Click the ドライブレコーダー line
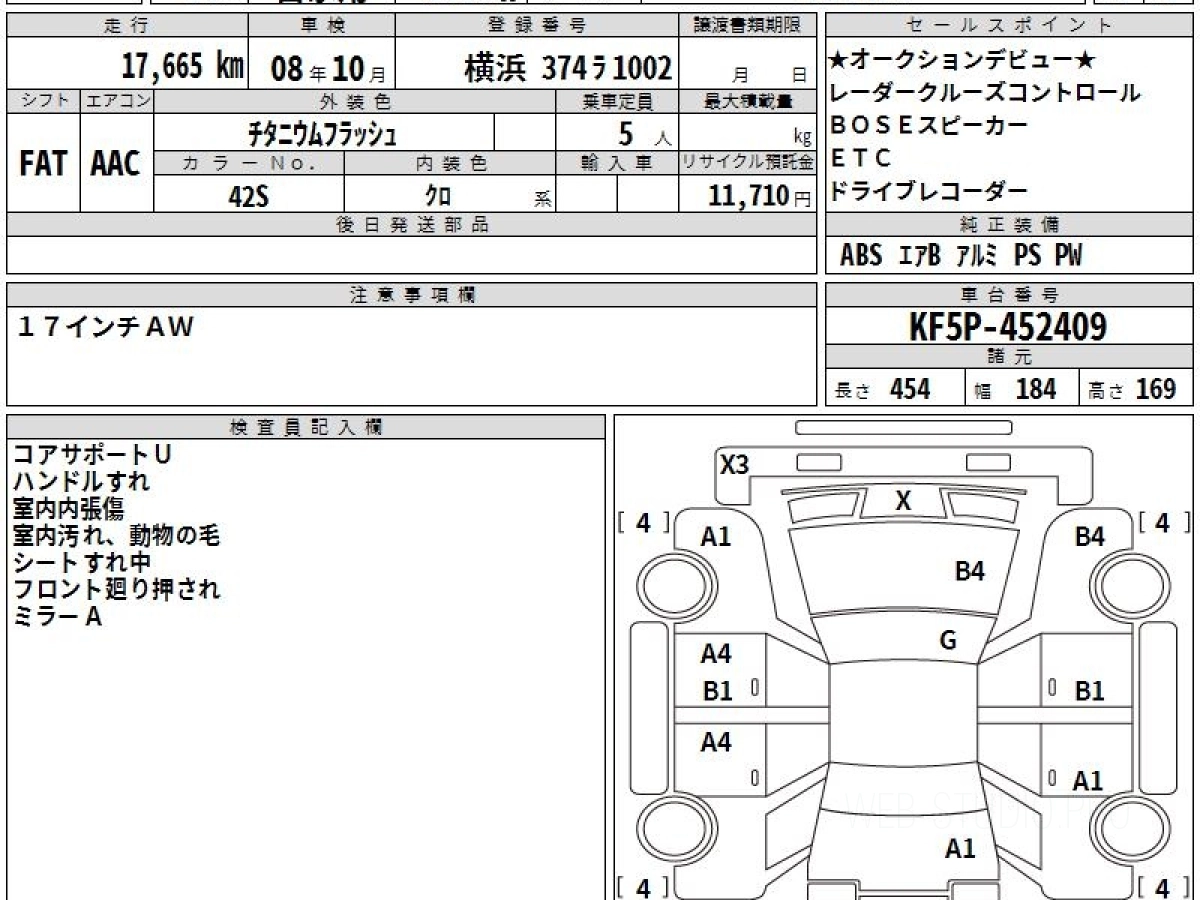The image size is (1200, 900). [x=929, y=191]
